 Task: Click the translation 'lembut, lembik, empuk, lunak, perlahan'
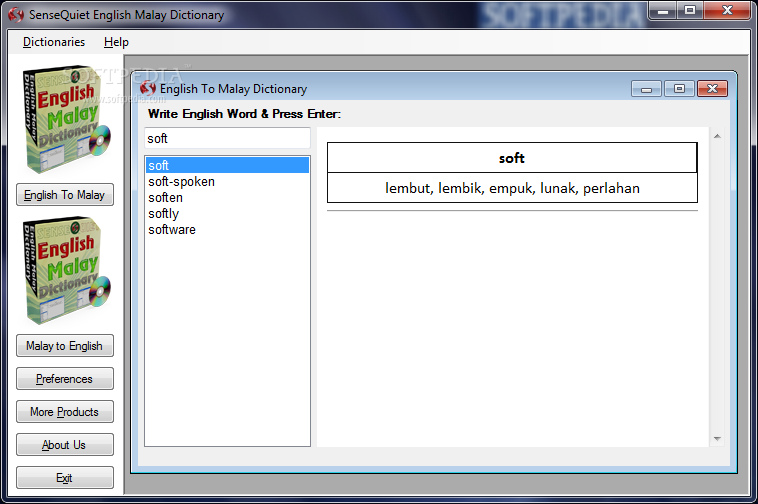[x=512, y=188]
